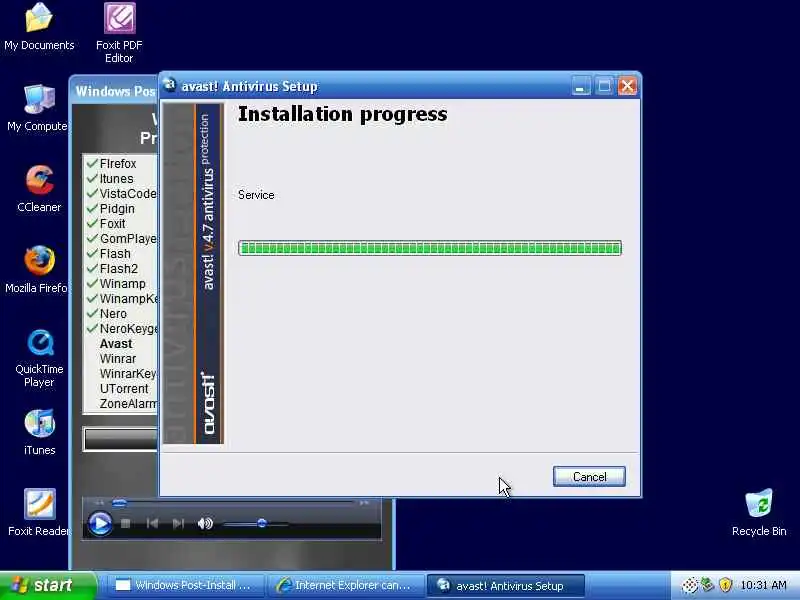Open QuickTime Player desktop icon
The image size is (800, 600).
(x=39, y=358)
